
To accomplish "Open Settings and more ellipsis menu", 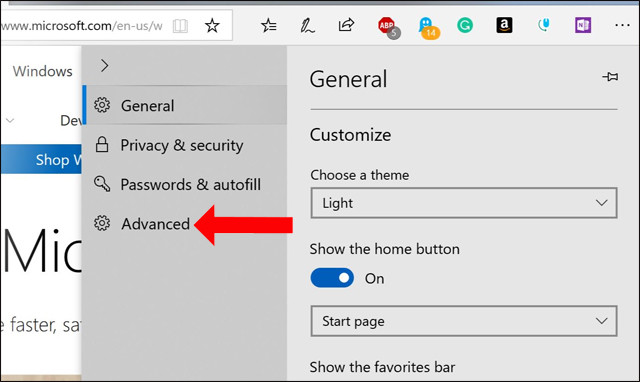I will 622,25.
